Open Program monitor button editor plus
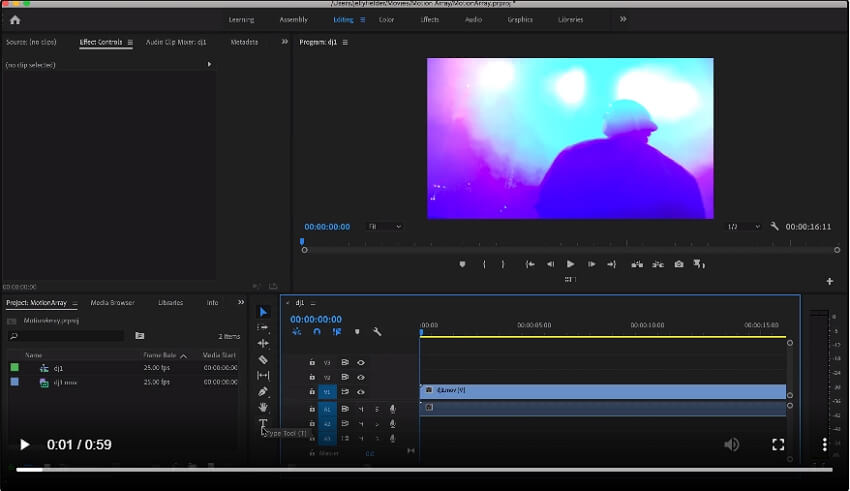The height and width of the screenshot is (491, 850). click(829, 281)
